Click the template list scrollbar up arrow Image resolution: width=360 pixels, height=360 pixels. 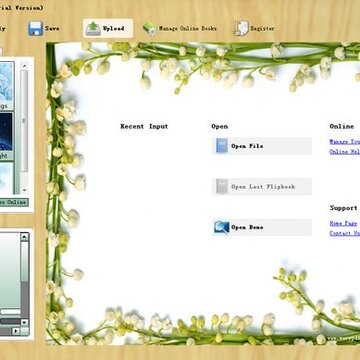pos(24,65)
